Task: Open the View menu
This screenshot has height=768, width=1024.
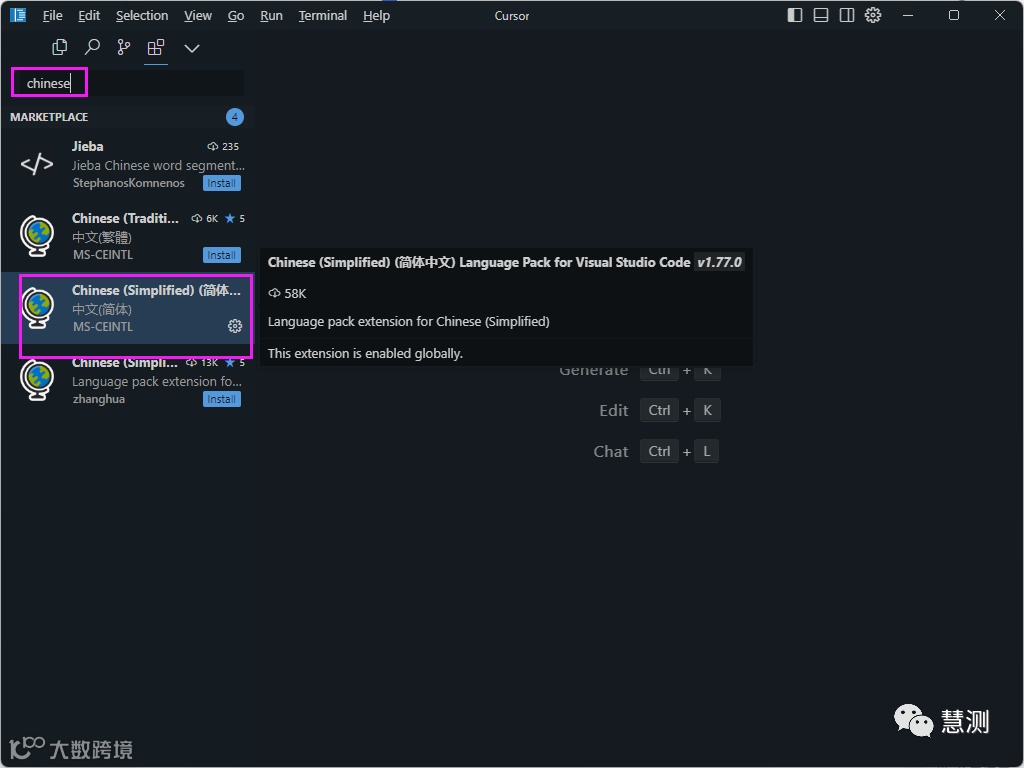Action: (197, 15)
